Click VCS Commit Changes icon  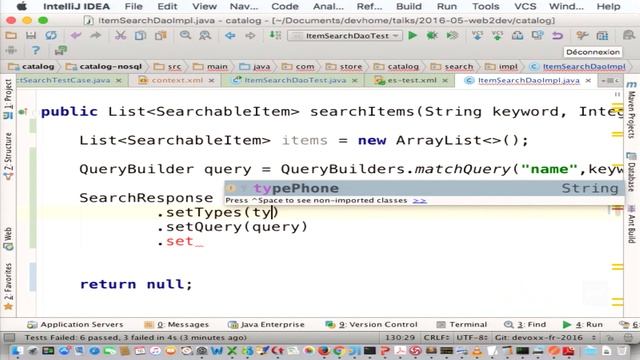(497, 36)
